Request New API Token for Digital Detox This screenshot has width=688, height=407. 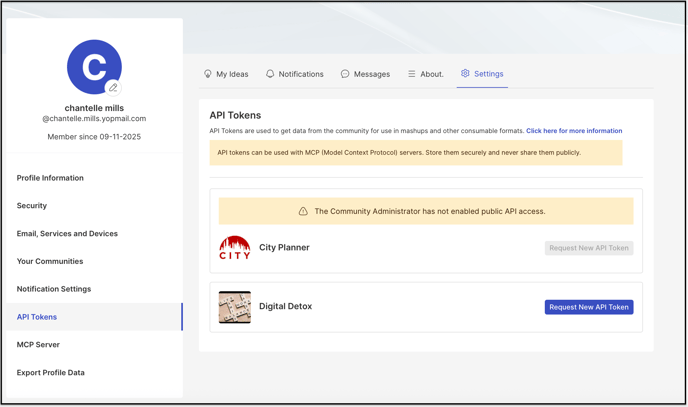(x=589, y=307)
